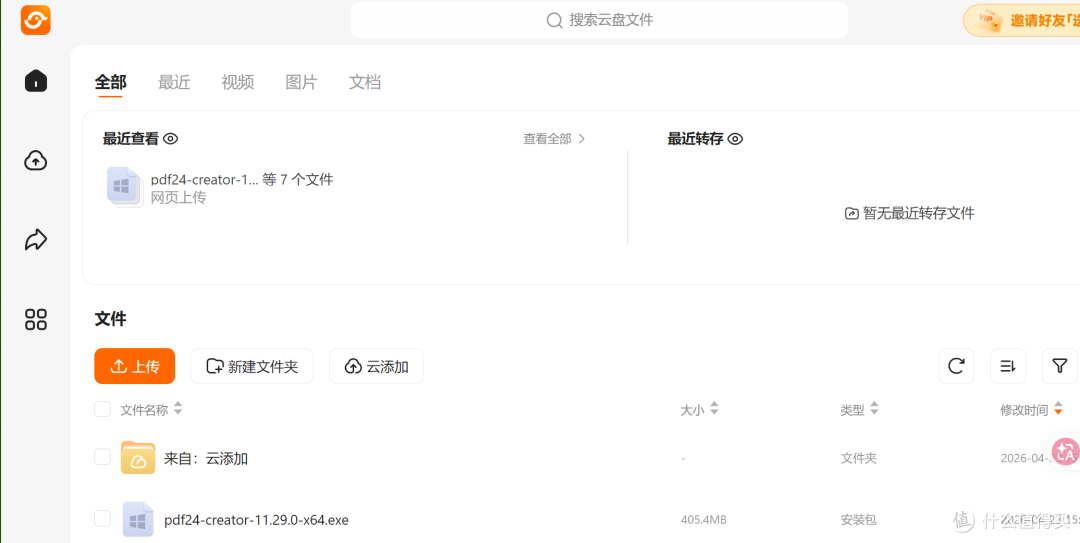Sort by 大小 column arrows
Screen dimensions: 1080x543
714,409
